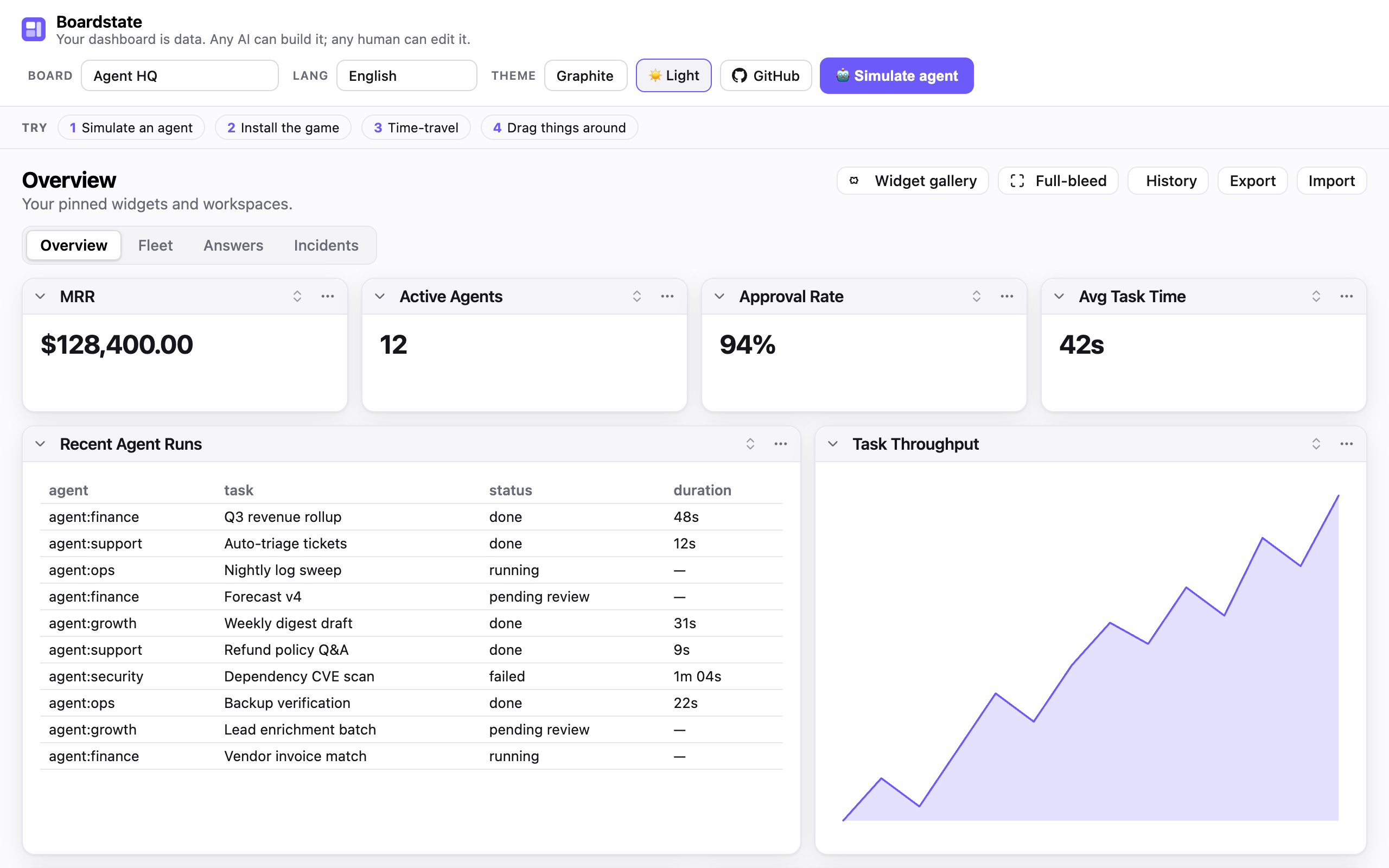This screenshot has width=1389, height=868.
Task: Select the Dependency CVE scan row
Action: (x=411, y=676)
